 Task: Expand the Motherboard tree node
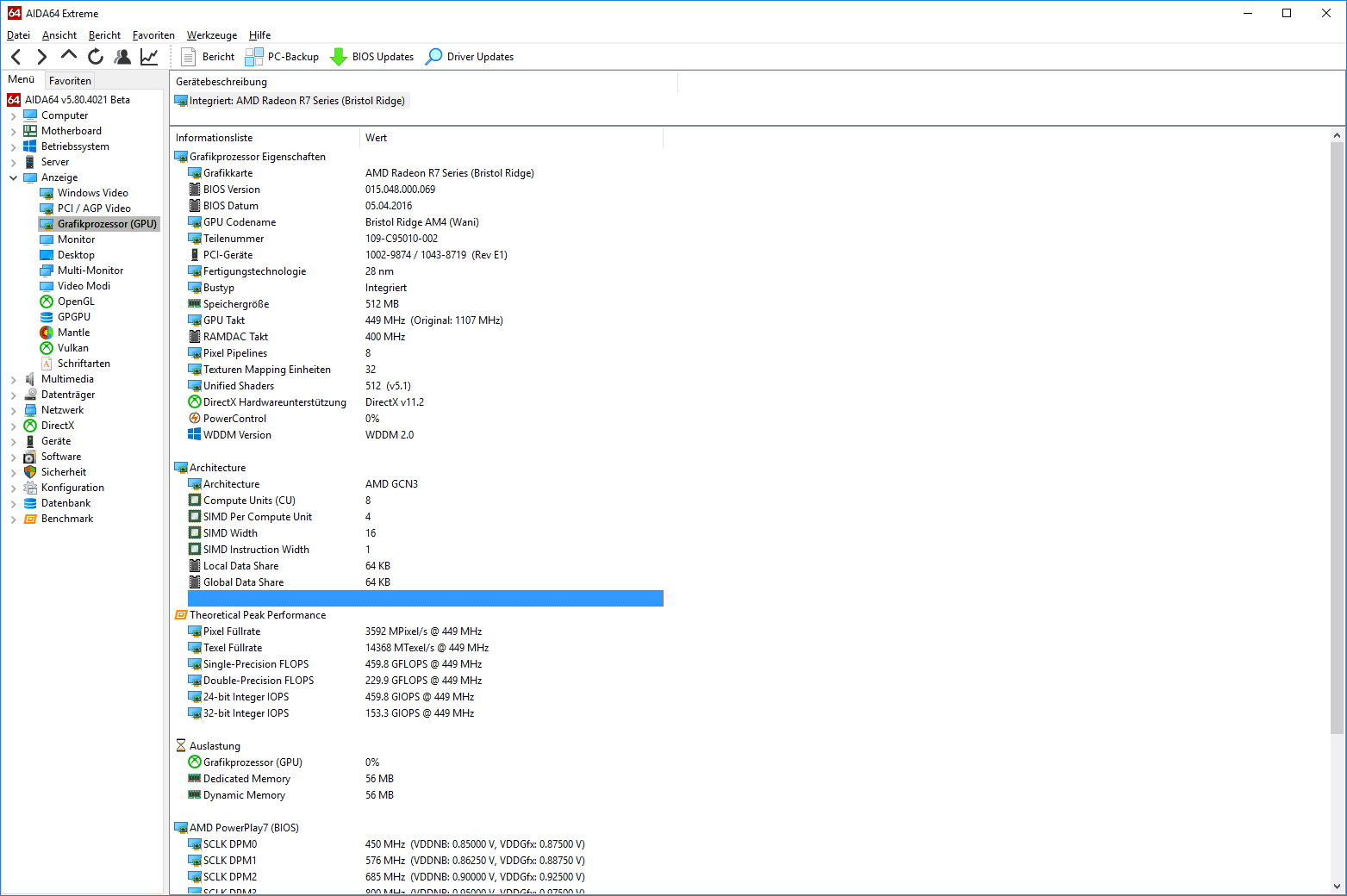[x=14, y=131]
